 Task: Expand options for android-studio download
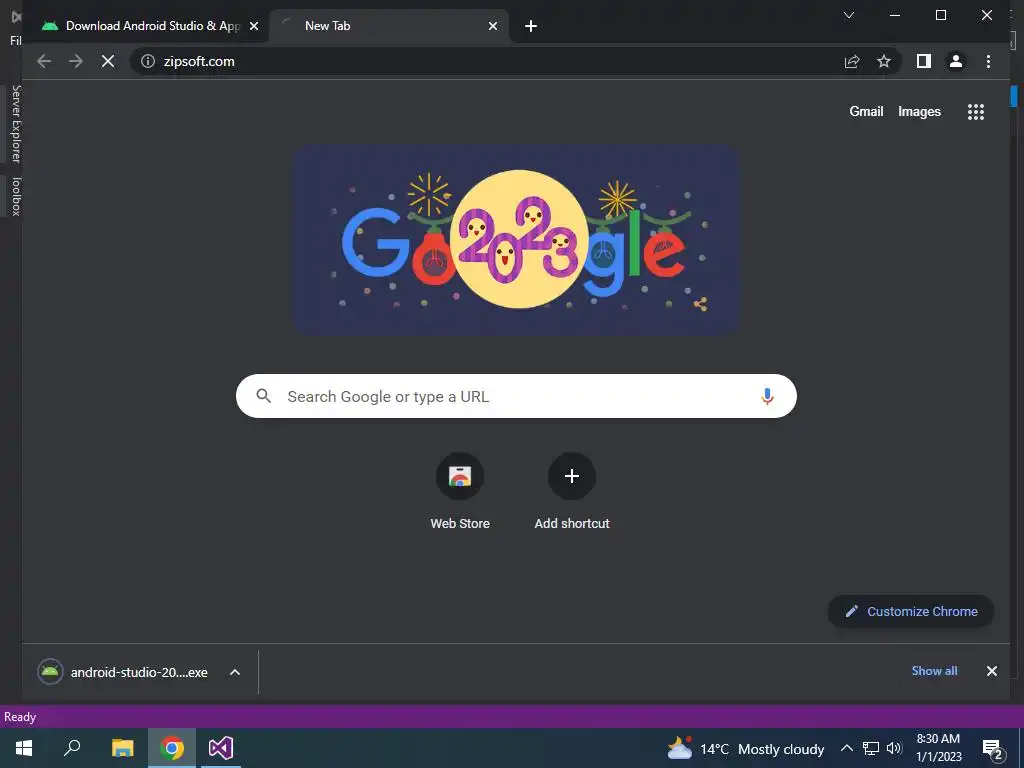(x=235, y=672)
